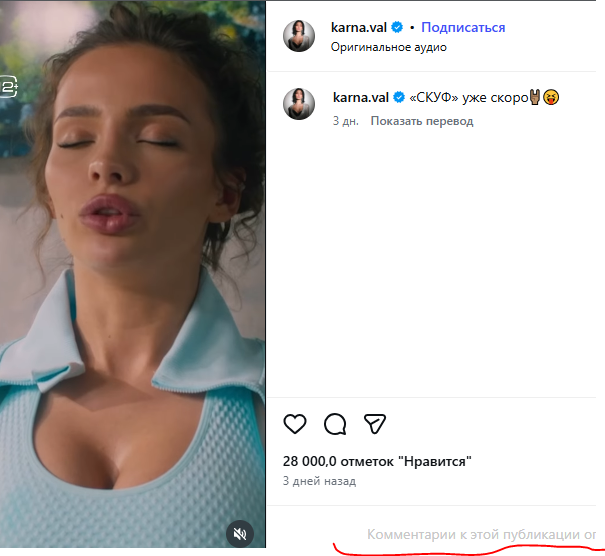Open the karna.val username in the caption
Screen dimensions: 605x556
tap(360, 97)
